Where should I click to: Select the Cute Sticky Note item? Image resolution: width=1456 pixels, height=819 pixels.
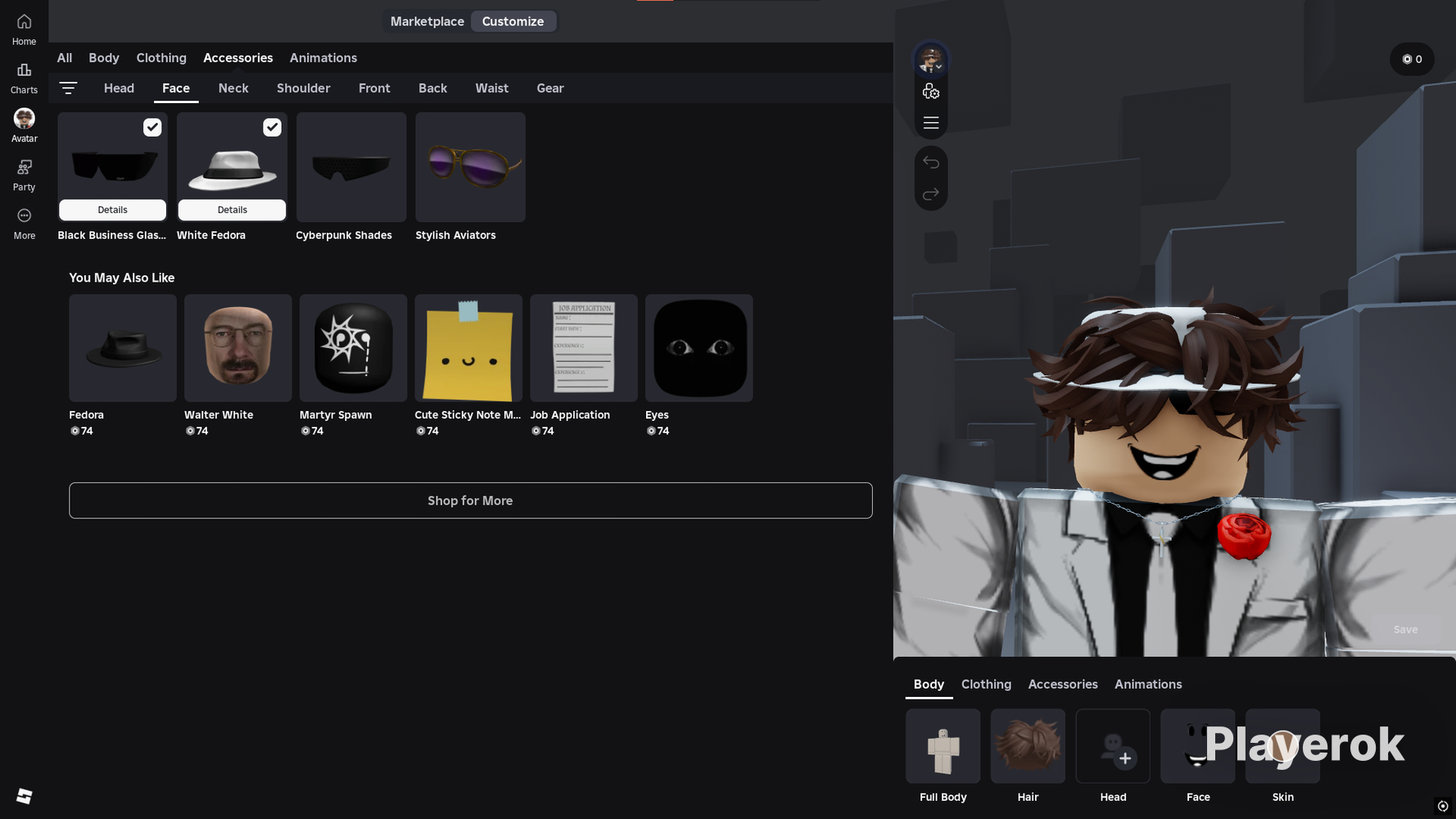point(468,348)
